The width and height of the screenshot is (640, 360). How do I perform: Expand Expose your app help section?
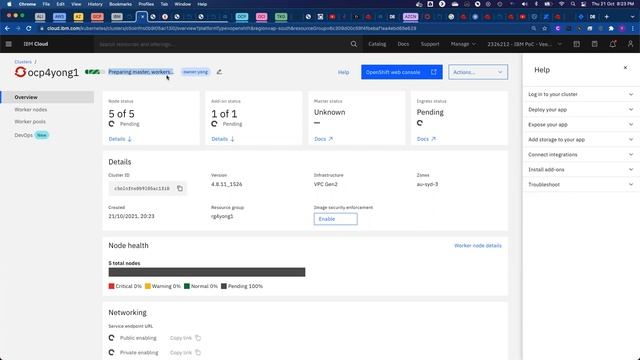click(x=580, y=124)
